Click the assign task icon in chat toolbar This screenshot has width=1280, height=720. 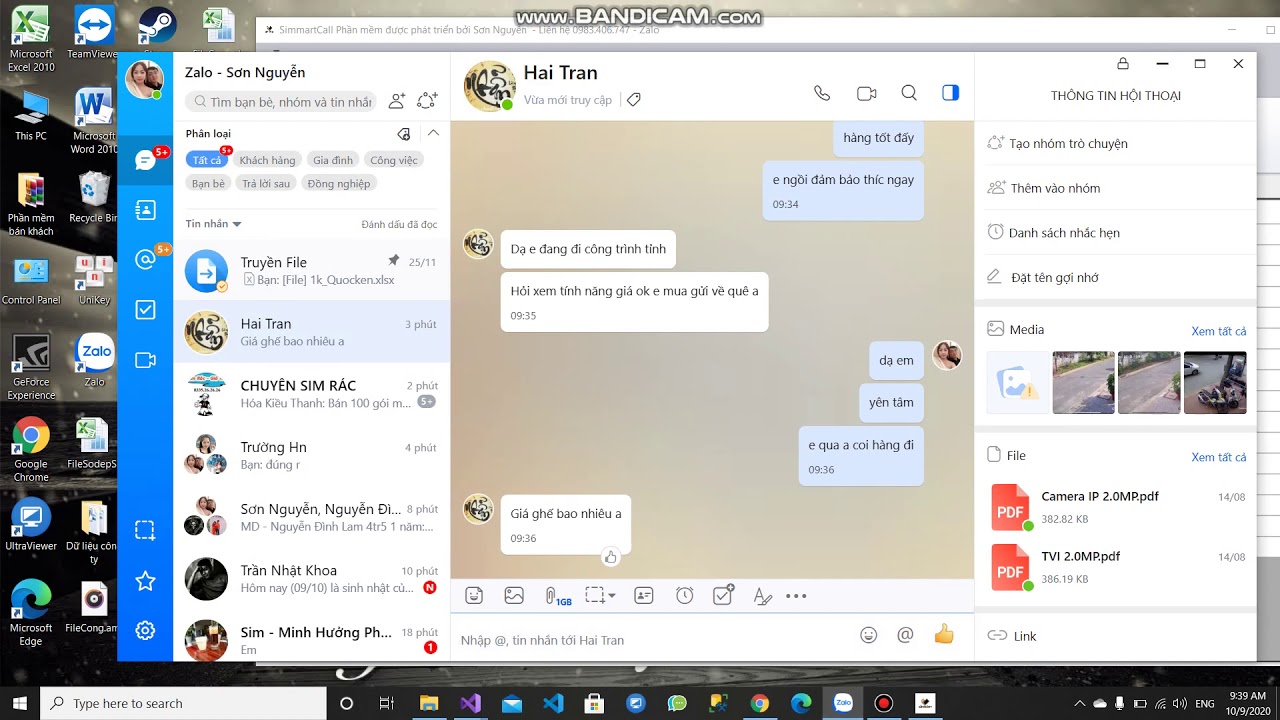coord(724,595)
